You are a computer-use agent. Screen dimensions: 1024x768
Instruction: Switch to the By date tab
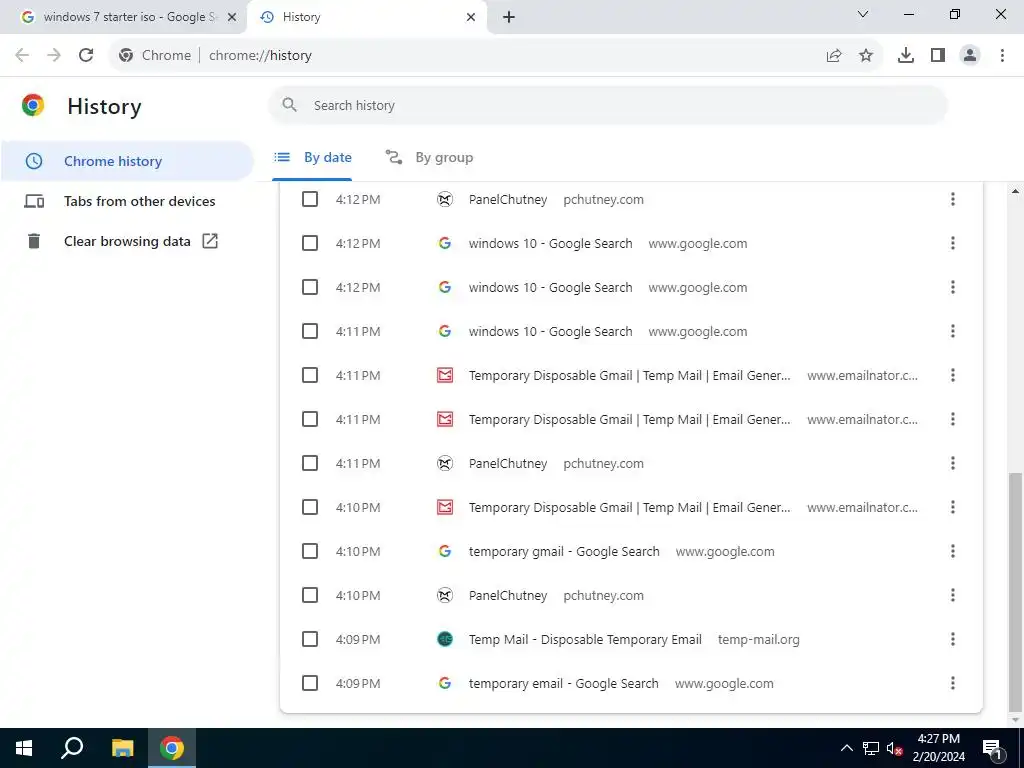point(312,157)
